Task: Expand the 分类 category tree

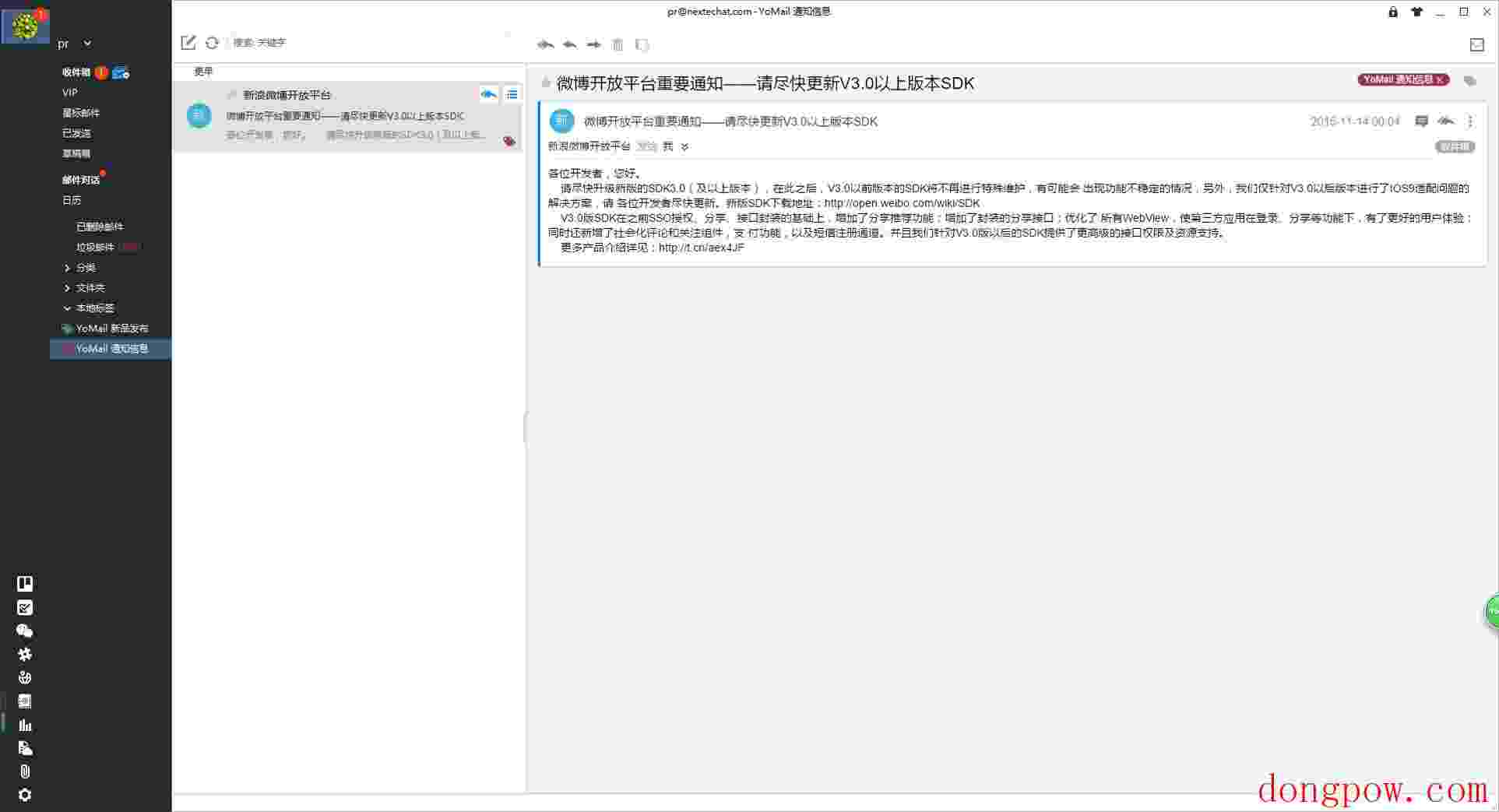Action: click(67, 268)
